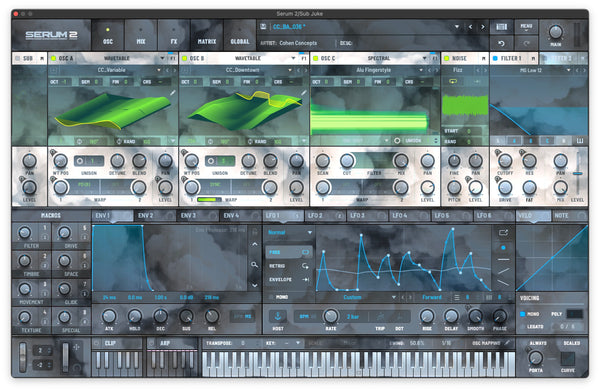Undo the last change
Screen dimensions: 600x391
click(x=501, y=43)
